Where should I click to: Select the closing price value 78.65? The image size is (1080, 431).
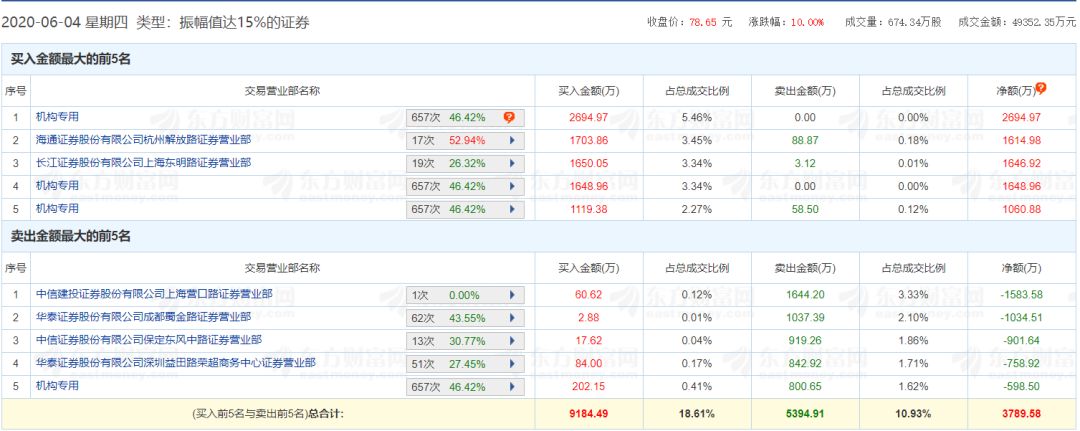click(x=703, y=22)
